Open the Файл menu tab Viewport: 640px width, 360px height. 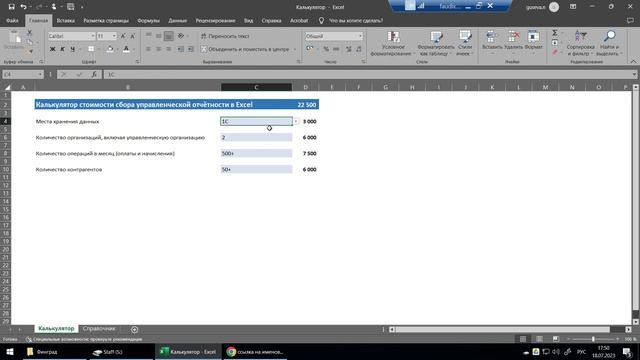[x=12, y=20]
